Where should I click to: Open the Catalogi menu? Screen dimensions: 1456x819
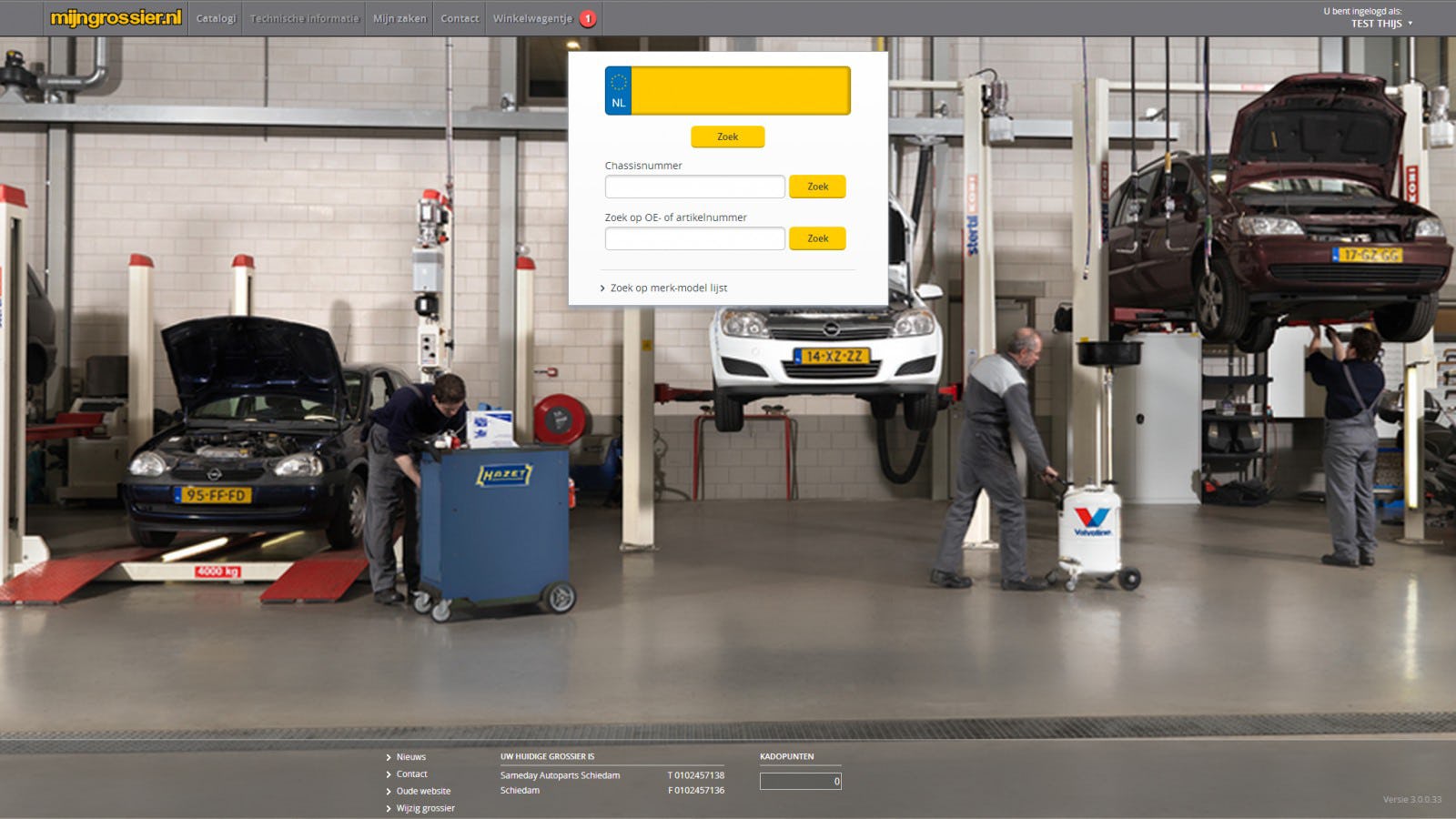tap(216, 18)
